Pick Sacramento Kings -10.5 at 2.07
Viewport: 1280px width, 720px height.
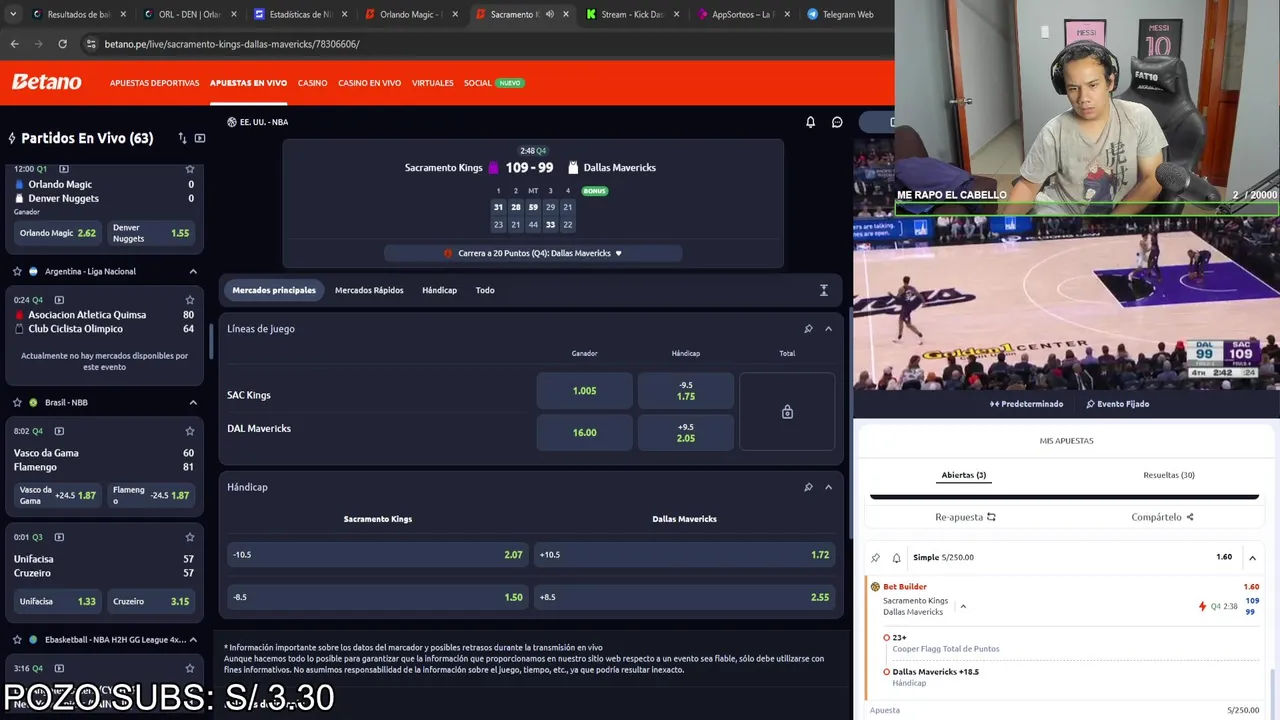(x=377, y=554)
